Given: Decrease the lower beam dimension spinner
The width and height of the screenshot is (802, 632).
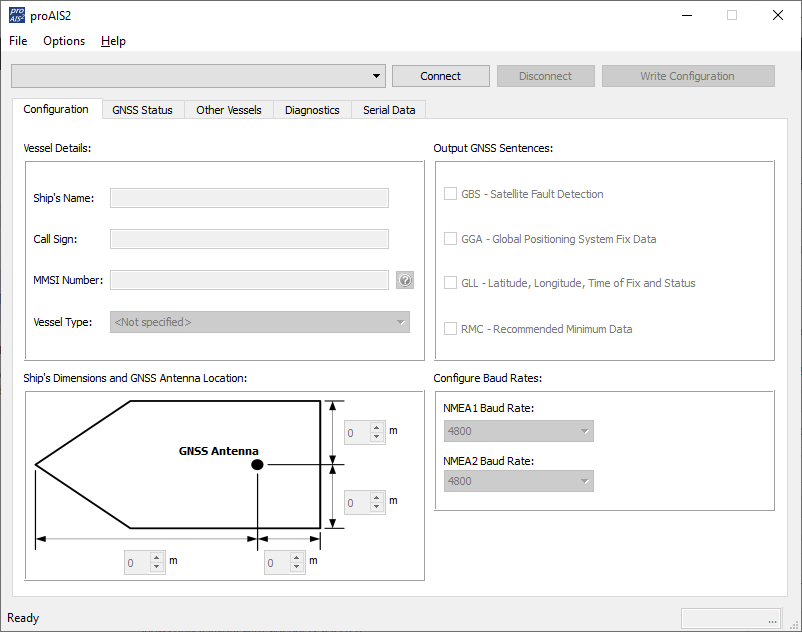Looking at the screenshot, I should point(377,507).
